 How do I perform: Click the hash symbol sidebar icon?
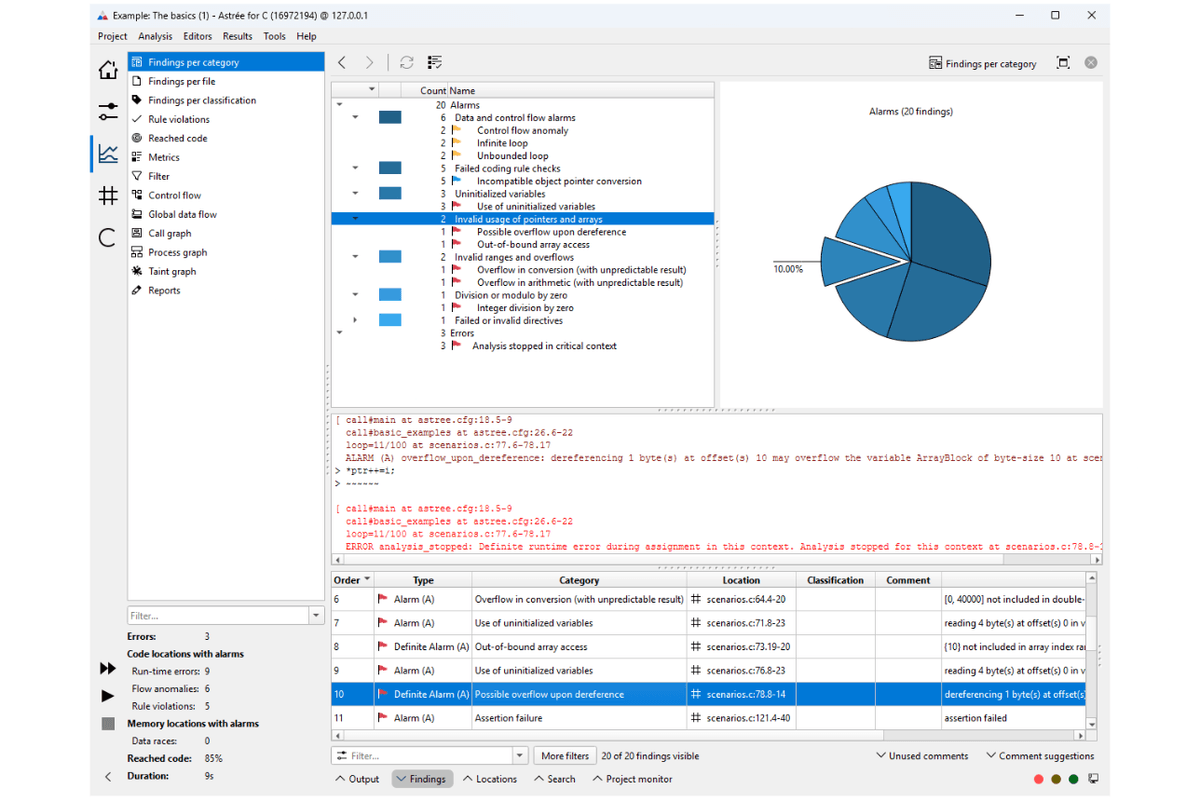click(x=108, y=195)
